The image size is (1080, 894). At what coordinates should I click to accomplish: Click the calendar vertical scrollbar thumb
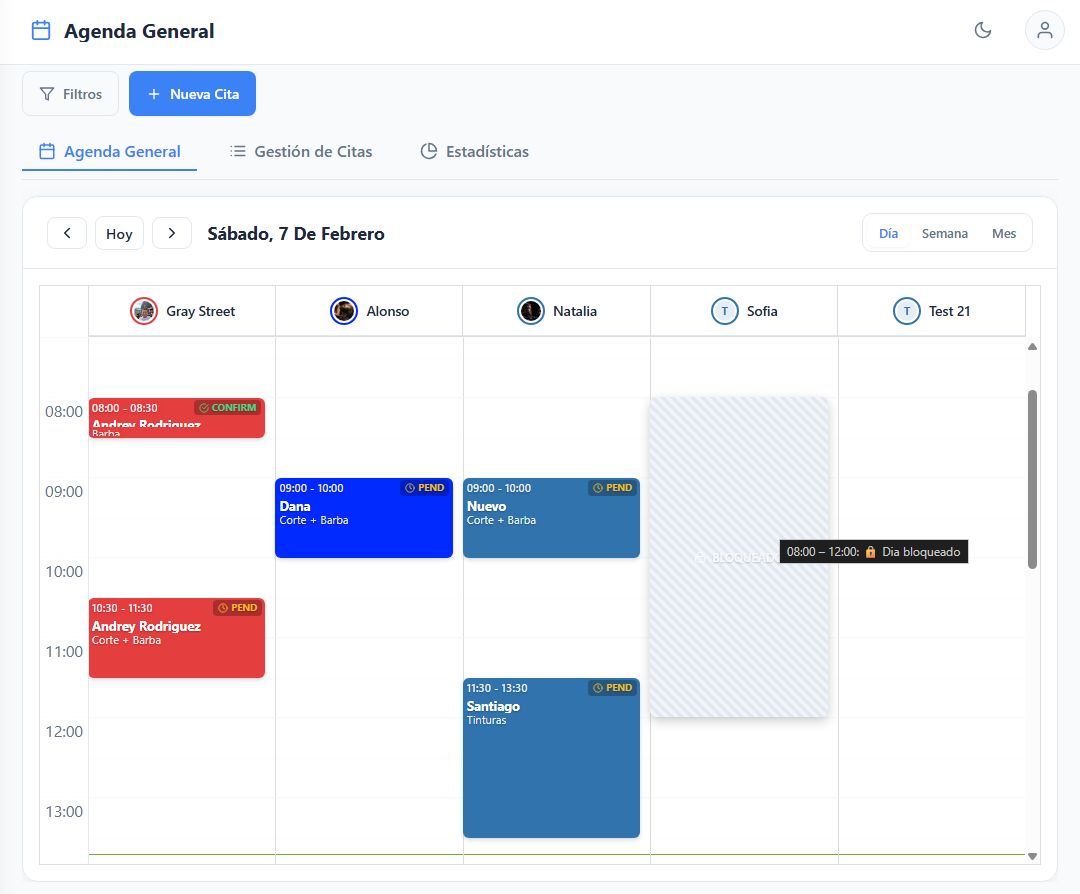(x=1032, y=478)
